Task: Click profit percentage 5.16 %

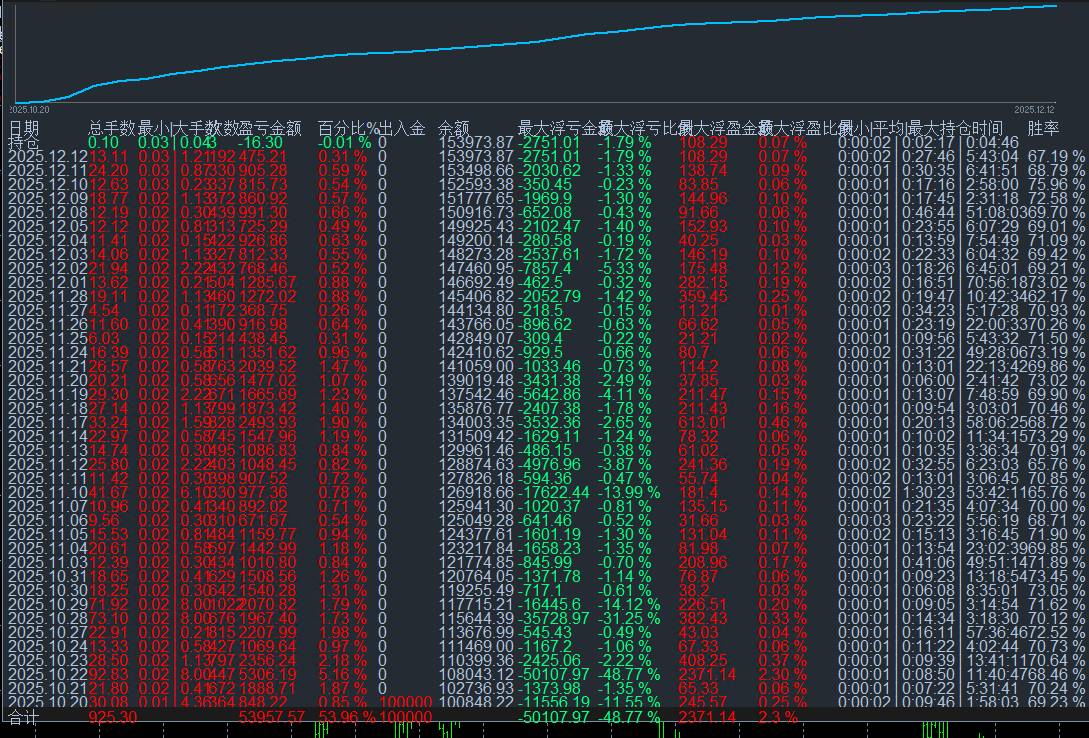Action: point(342,674)
